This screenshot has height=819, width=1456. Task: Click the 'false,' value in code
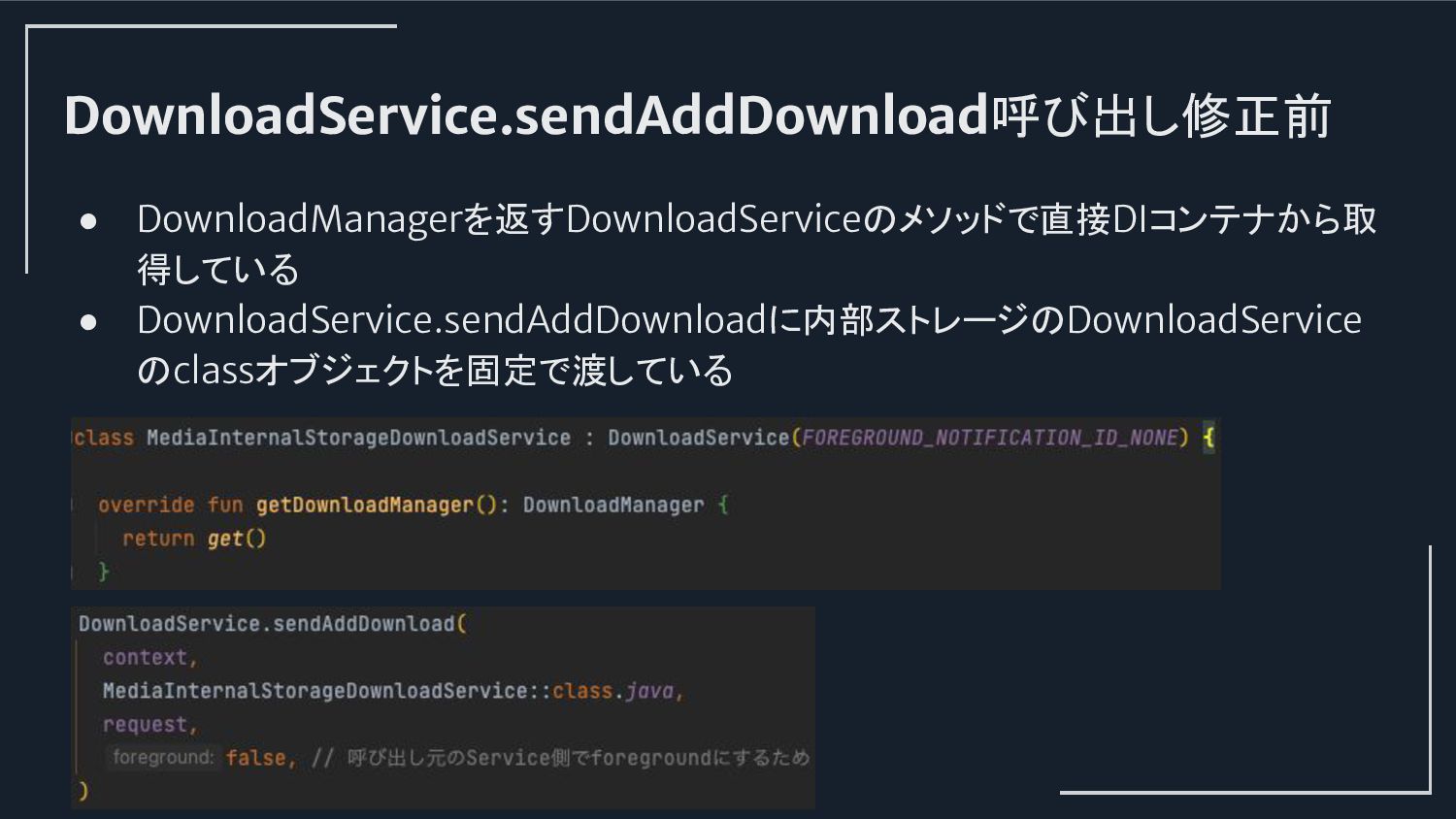[261, 758]
